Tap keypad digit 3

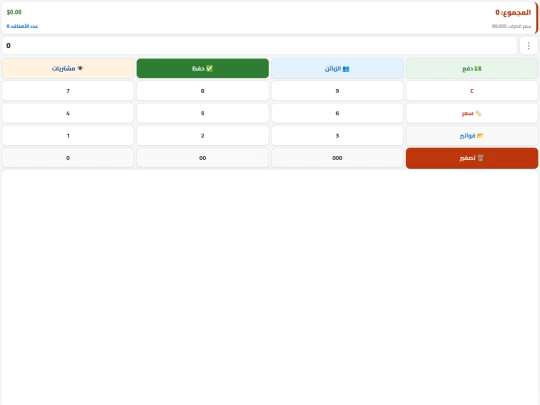coord(337,136)
